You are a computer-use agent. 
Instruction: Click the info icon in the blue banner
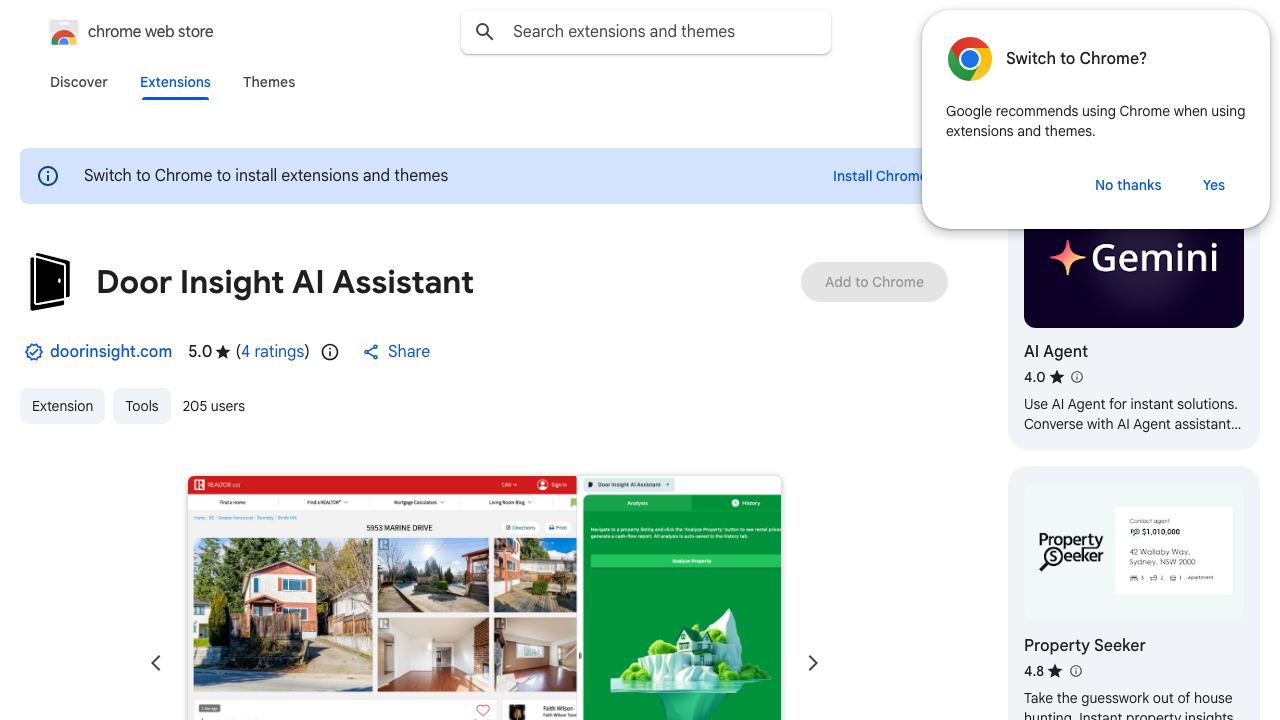coord(48,176)
